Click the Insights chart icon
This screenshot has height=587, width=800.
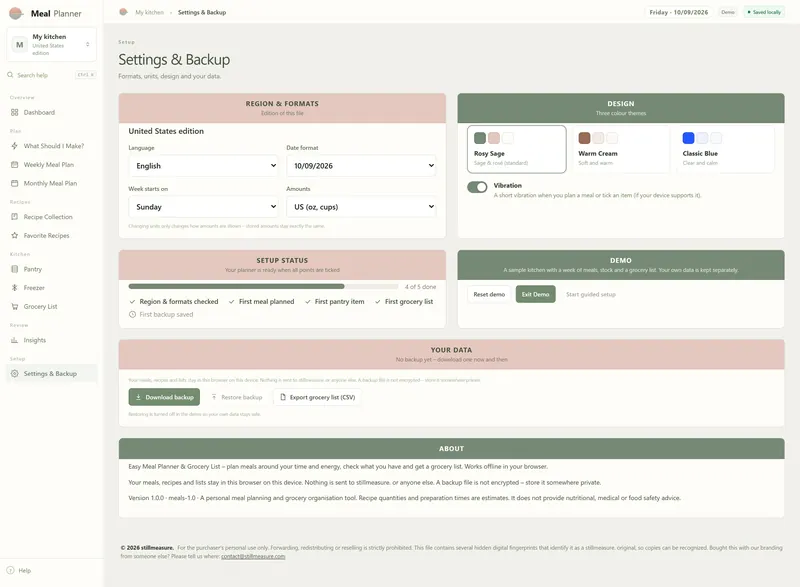(14, 340)
